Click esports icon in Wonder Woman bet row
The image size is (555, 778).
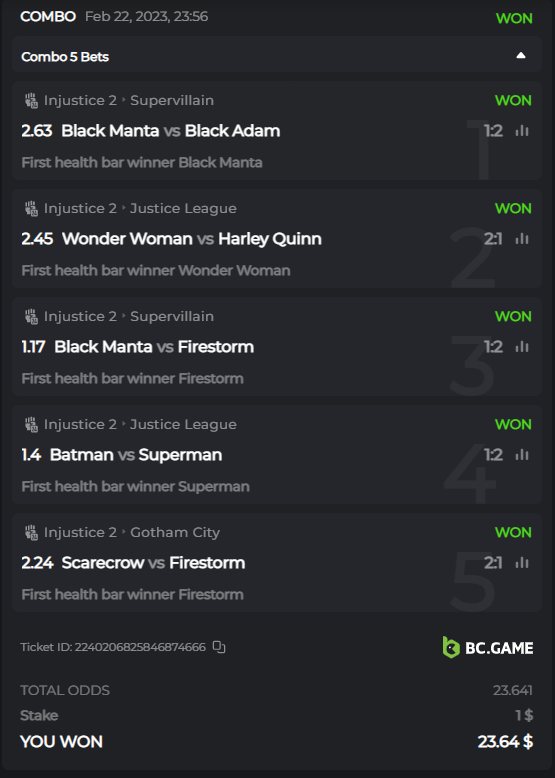click(x=31, y=208)
